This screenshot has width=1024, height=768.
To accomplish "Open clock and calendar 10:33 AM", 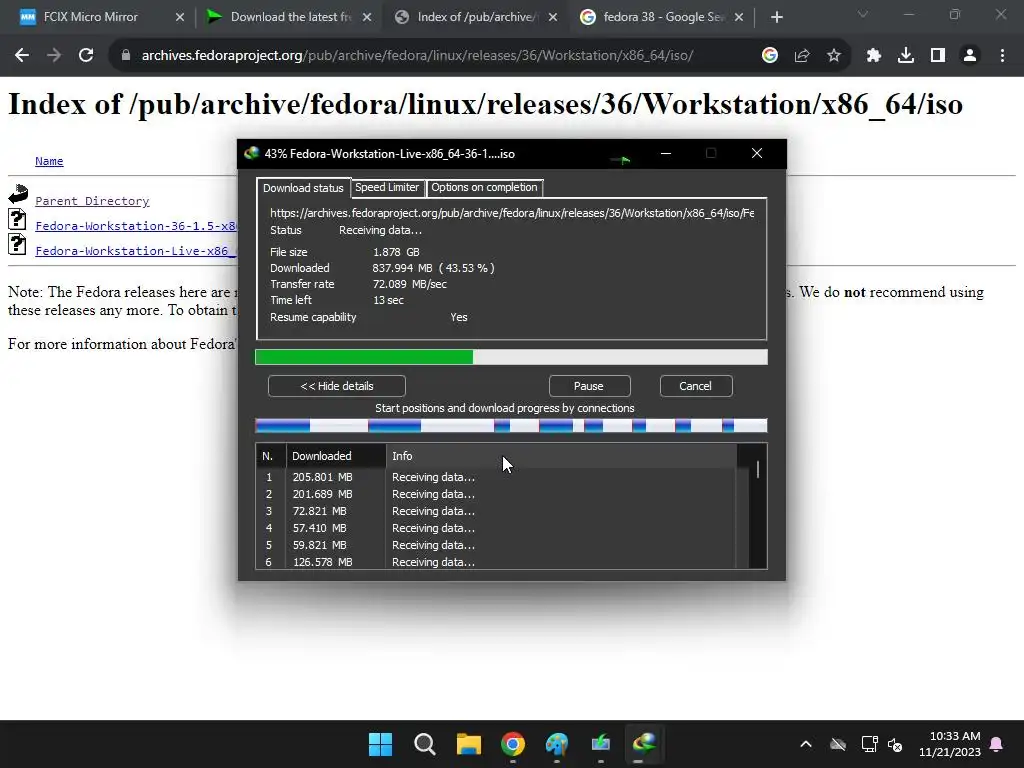I will click(x=950, y=744).
